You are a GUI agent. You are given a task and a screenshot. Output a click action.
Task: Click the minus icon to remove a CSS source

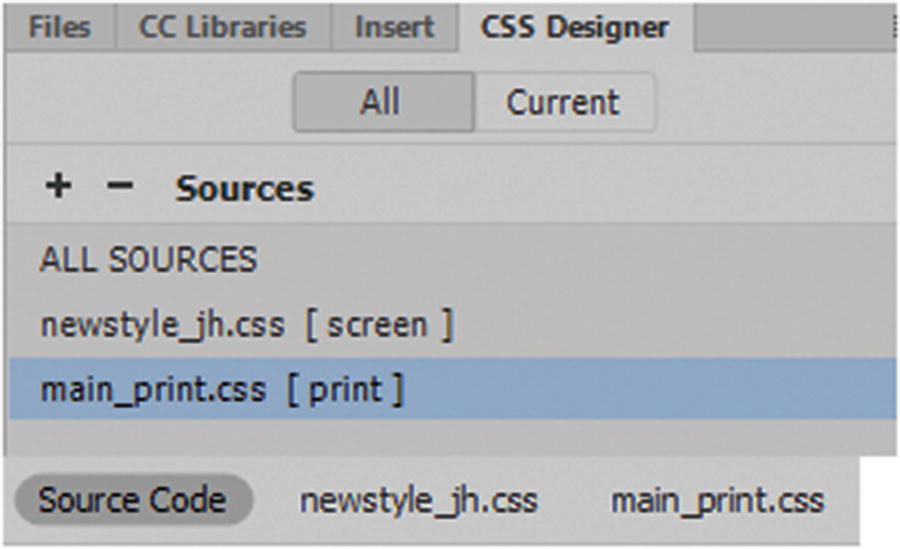[x=119, y=186]
